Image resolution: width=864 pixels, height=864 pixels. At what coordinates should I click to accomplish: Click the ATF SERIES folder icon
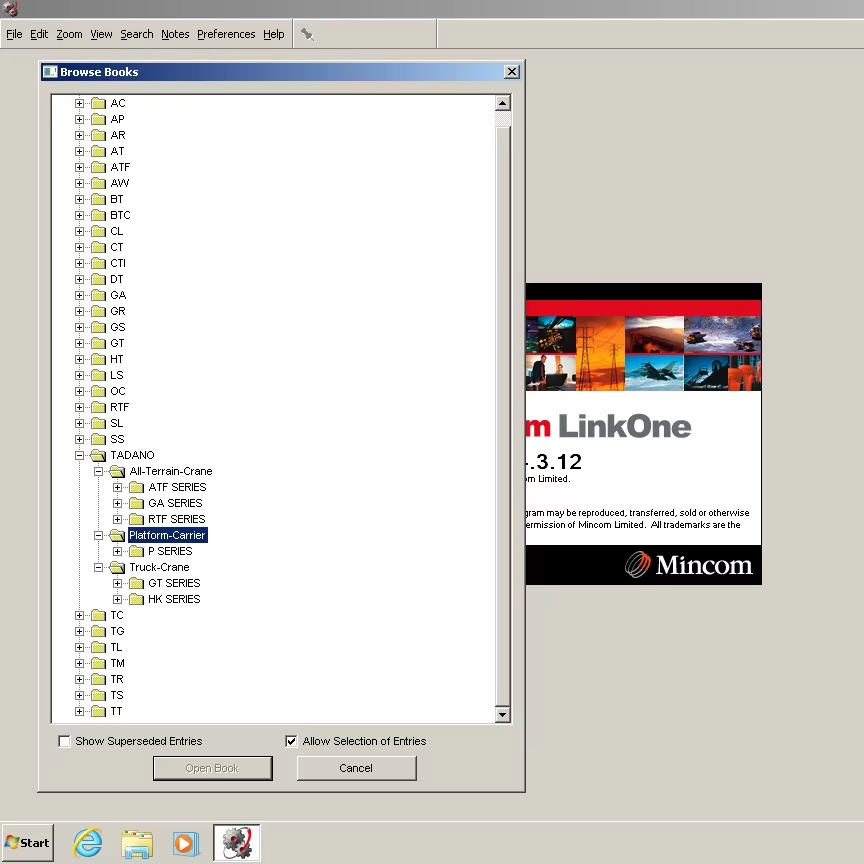[137, 487]
